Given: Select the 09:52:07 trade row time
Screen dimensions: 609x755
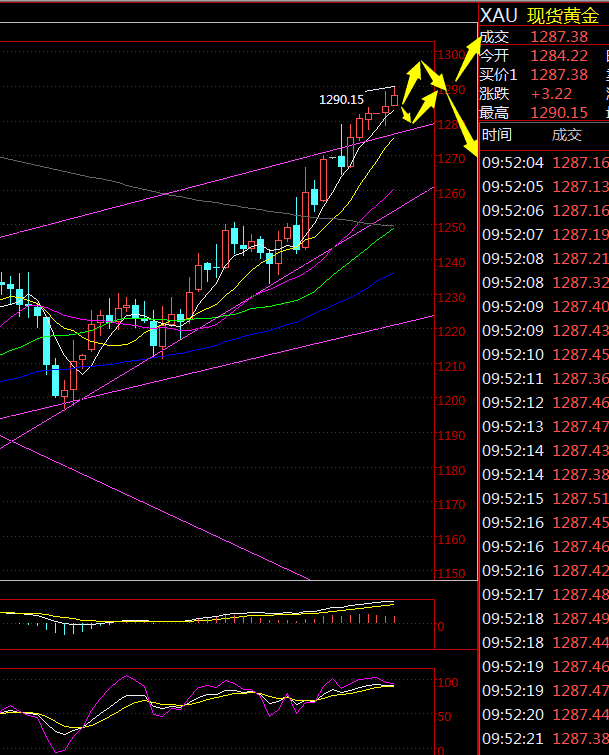Looking at the screenshot, I should click(x=513, y=235).
